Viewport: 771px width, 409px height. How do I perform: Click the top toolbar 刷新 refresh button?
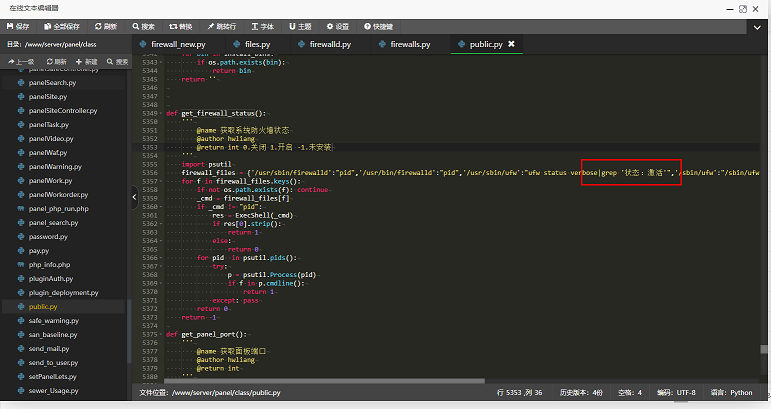pyautogui.click(x=106, y=27)
